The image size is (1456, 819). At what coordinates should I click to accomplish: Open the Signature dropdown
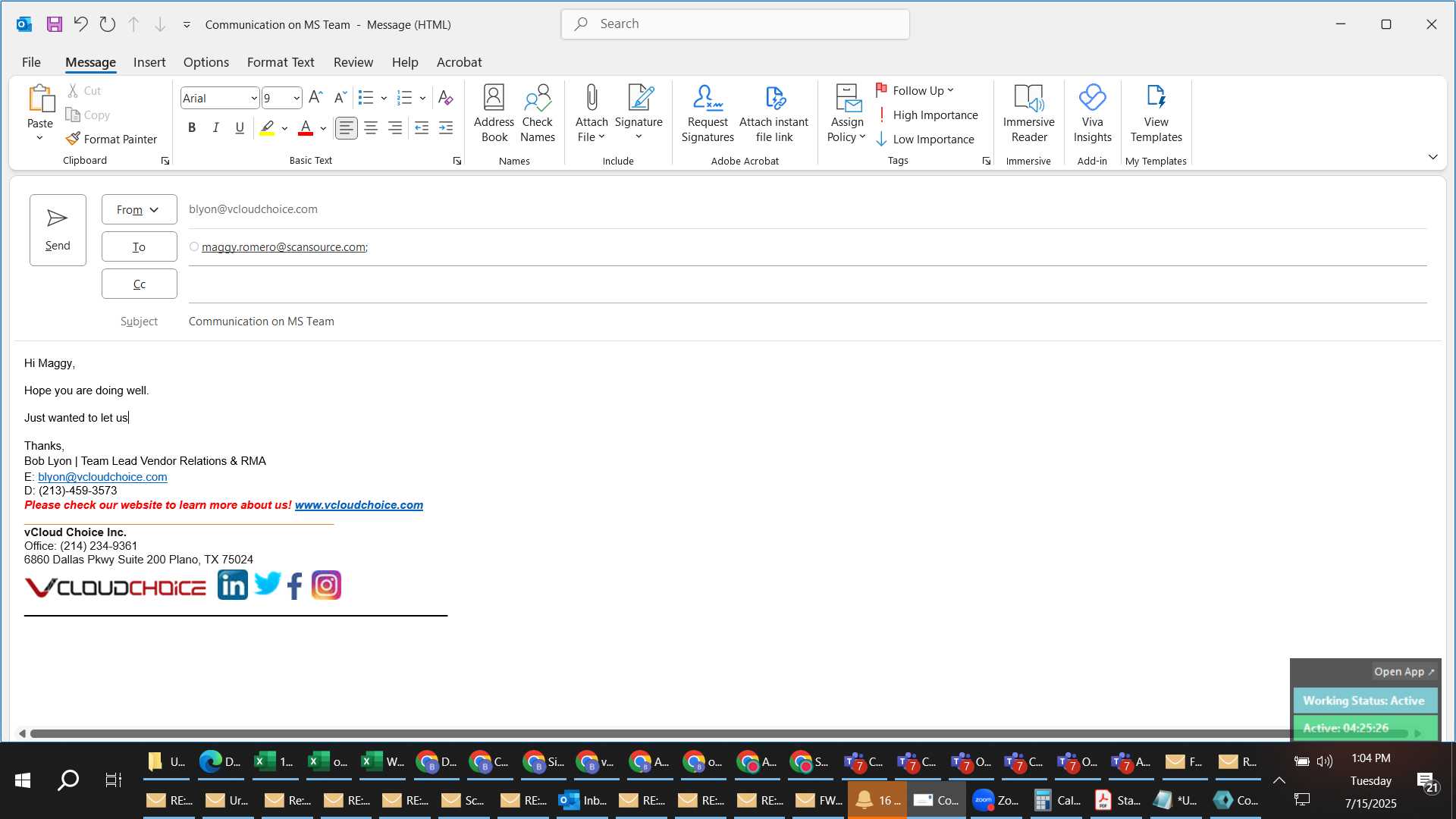639,114
